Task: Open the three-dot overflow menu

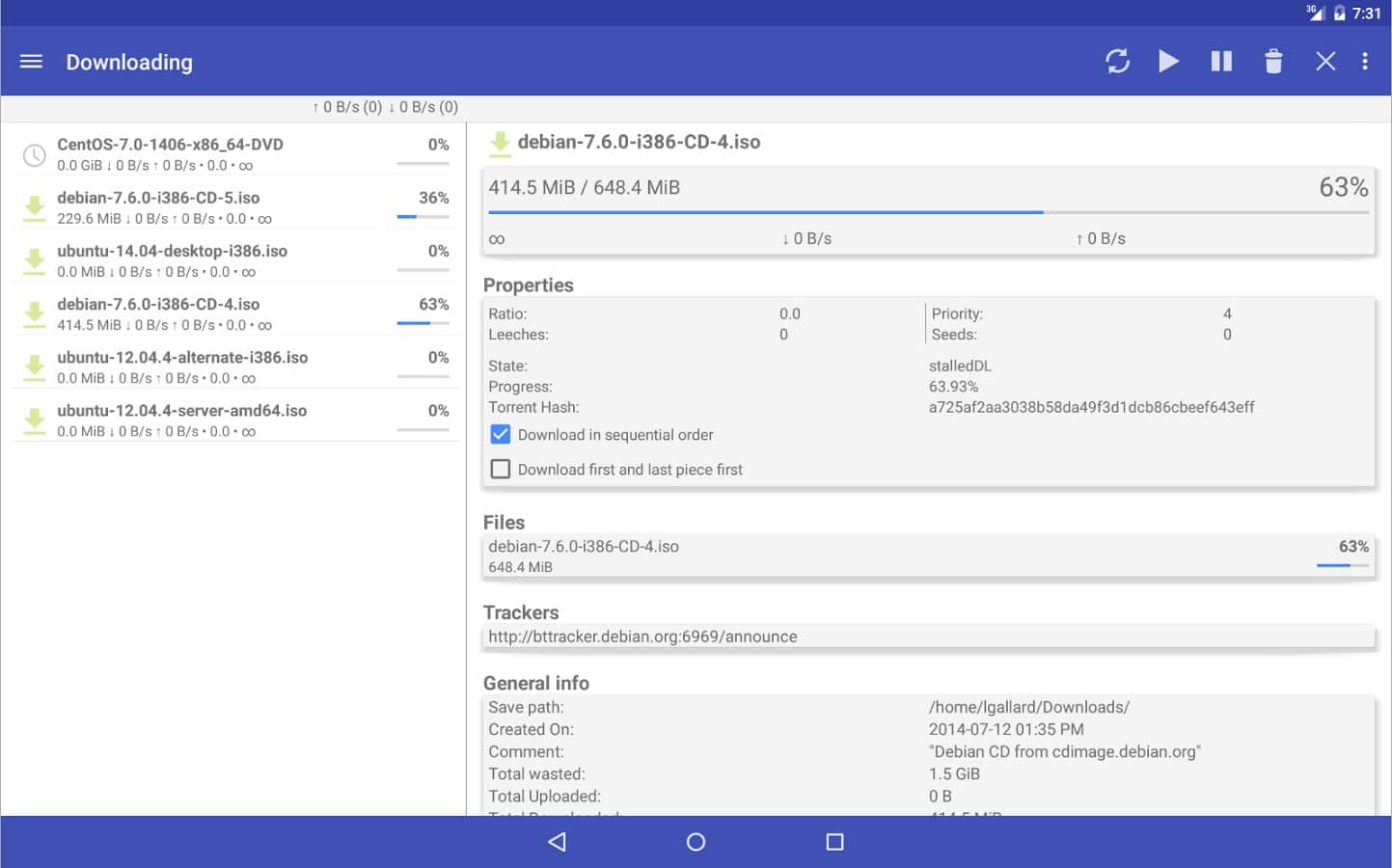Action: (x=1364, y=62)
